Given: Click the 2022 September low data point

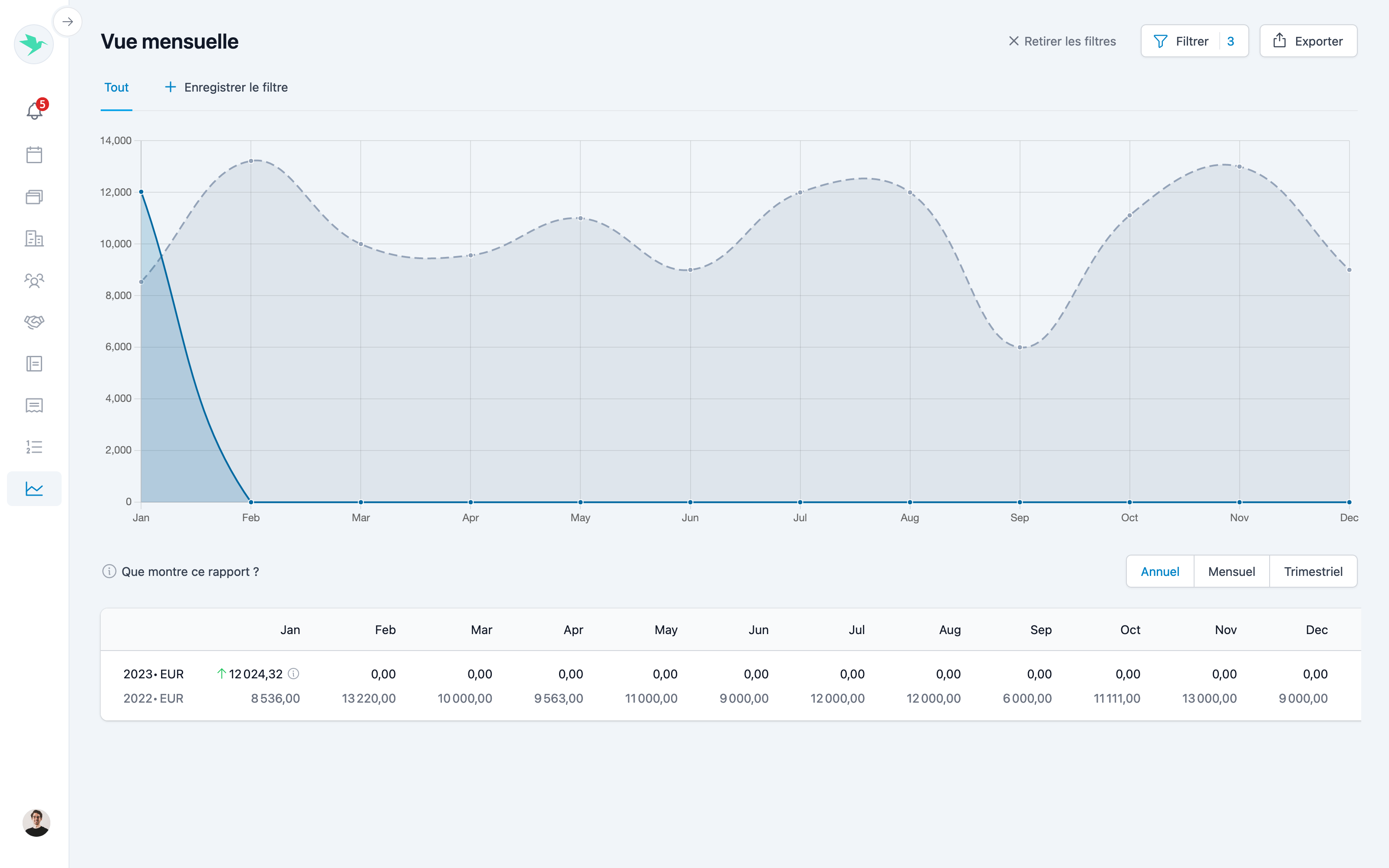Looking at the screenshot, I should click(1020, 347).
